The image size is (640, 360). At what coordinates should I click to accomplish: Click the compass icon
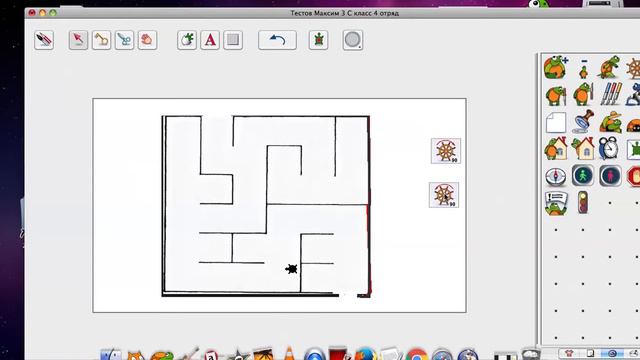pyautogui.click(x=556, y=177)
